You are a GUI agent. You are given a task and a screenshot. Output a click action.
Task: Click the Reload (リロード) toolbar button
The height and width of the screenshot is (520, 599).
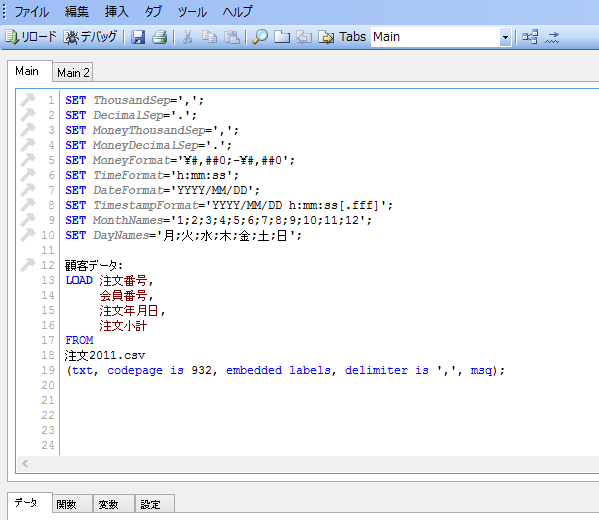tap(31, 37)
